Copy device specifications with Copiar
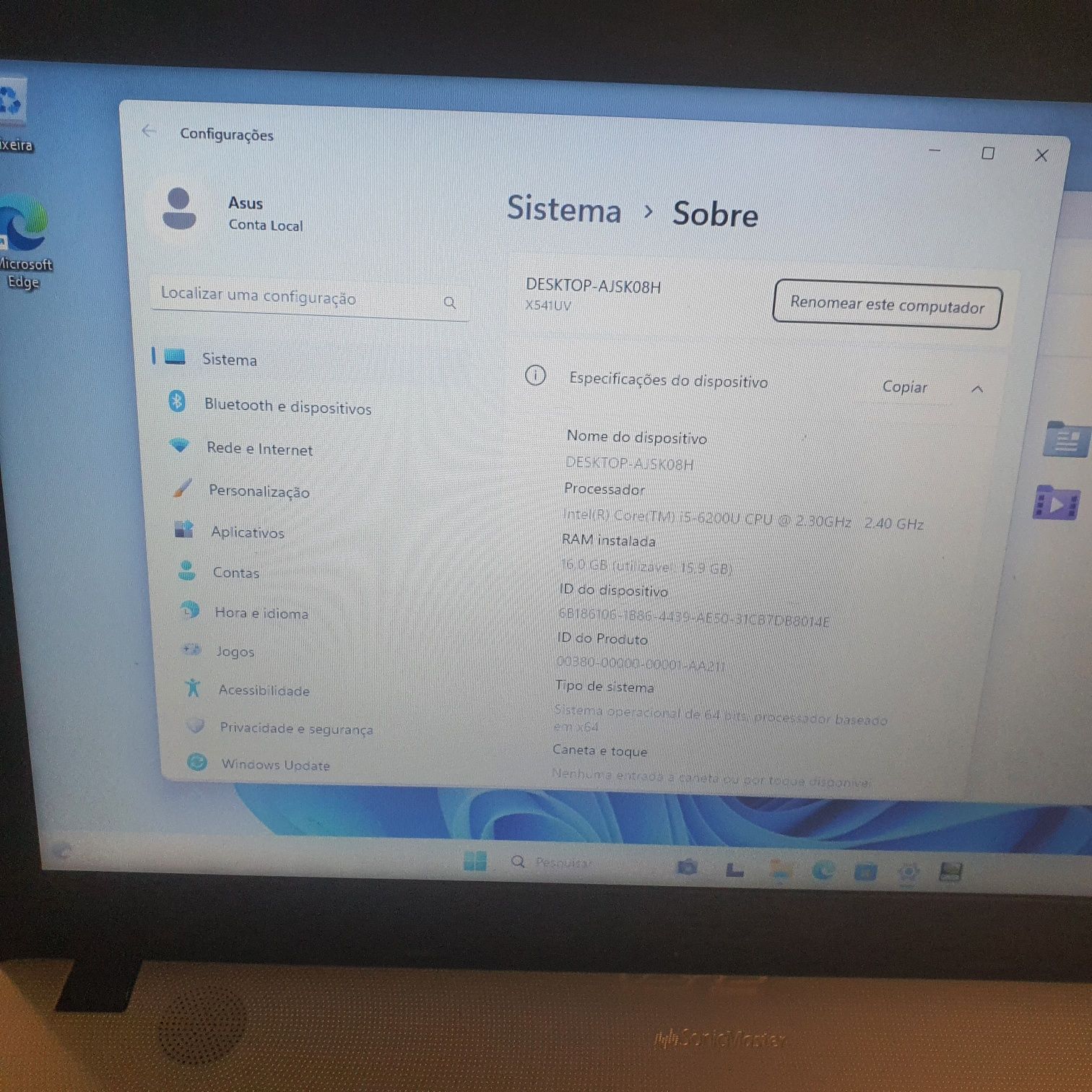1092x1092 pixels. point(904,386)
